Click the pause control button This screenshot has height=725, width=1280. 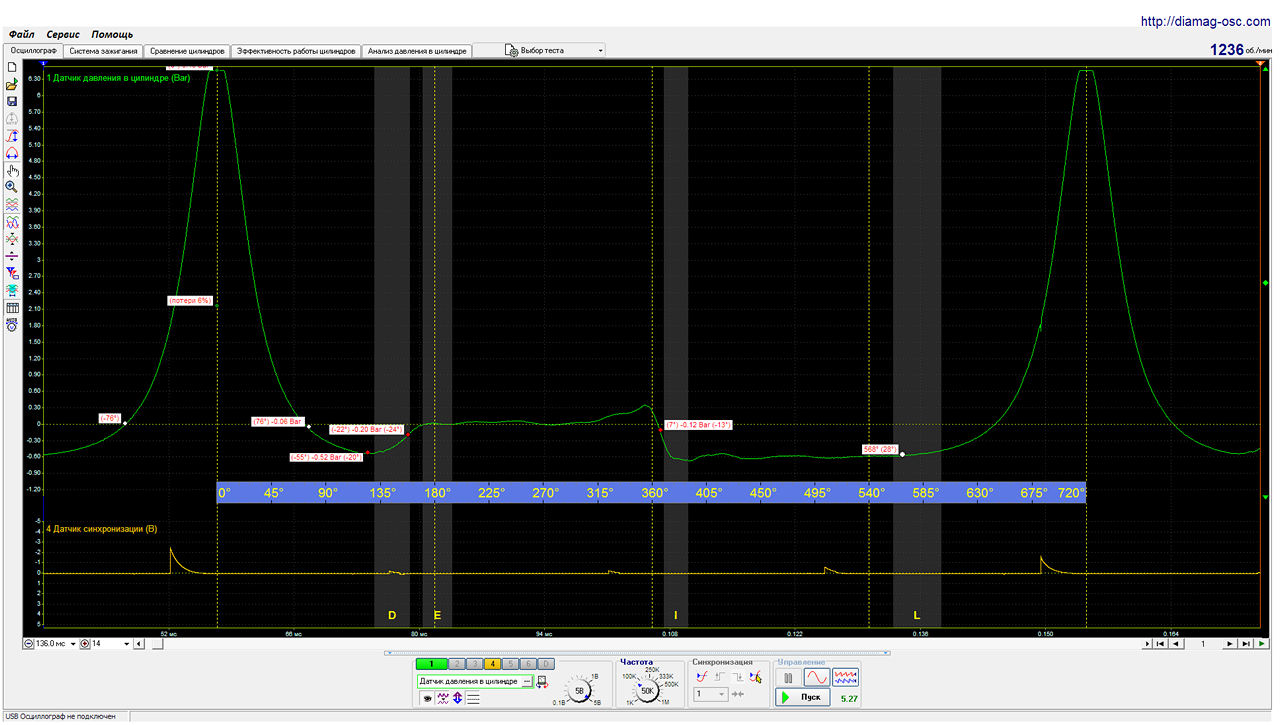coord(788,677)
